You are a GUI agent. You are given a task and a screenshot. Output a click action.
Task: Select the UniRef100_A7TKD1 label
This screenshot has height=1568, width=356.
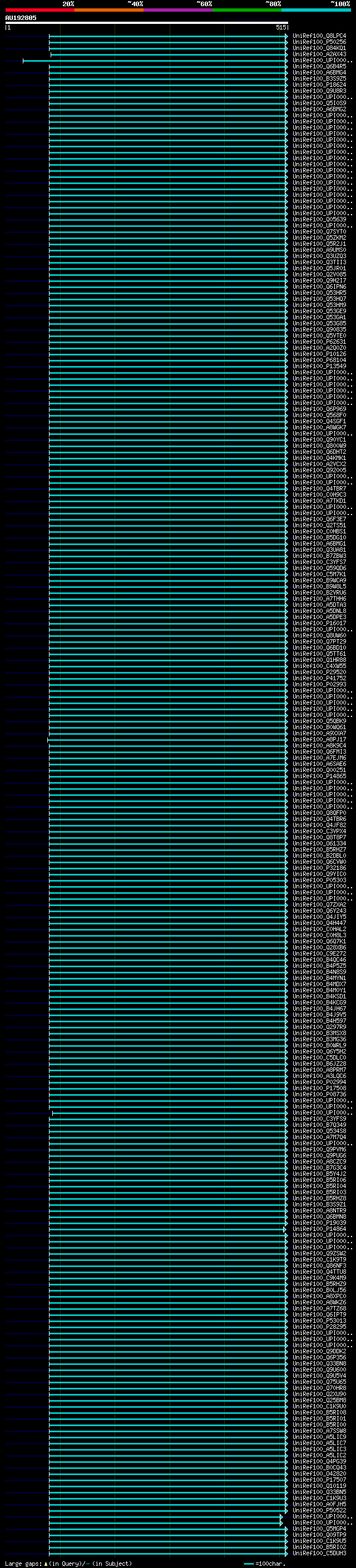click(319, 501)
